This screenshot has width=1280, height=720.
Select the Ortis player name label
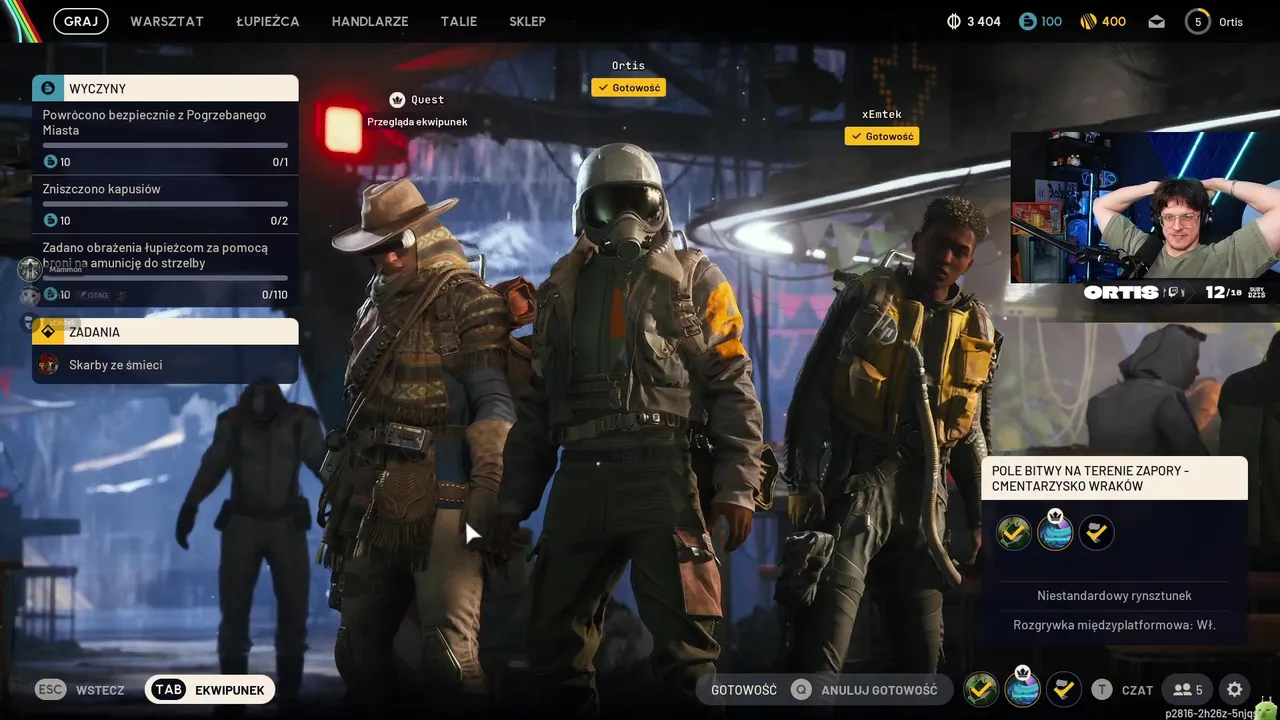[628, 66]
